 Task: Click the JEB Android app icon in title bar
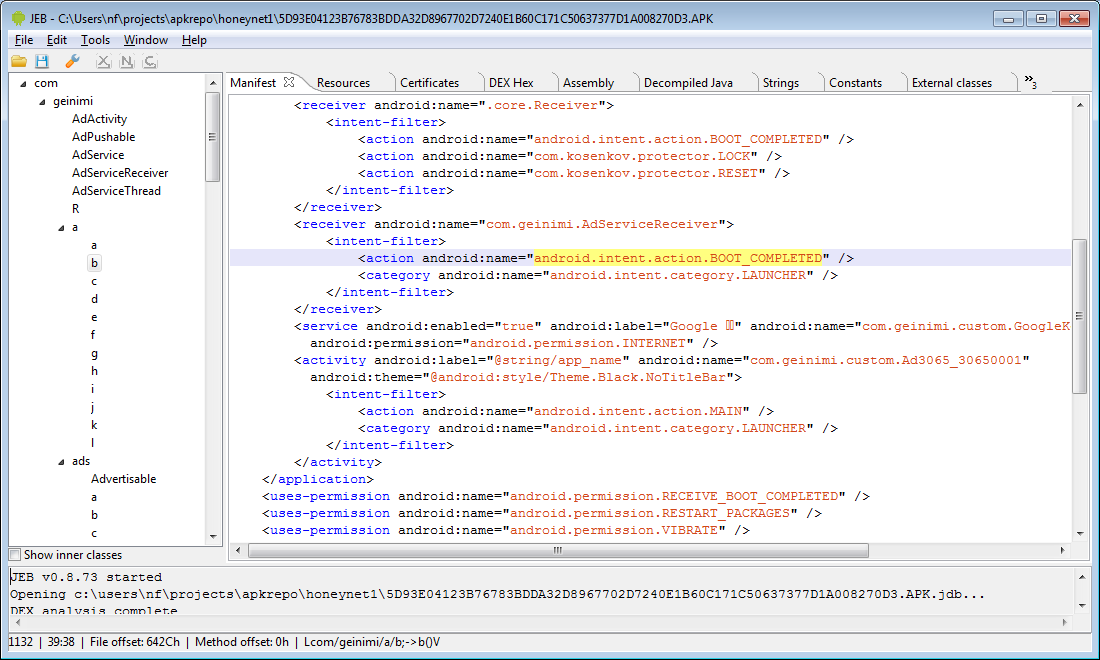(x=18, y=19)
